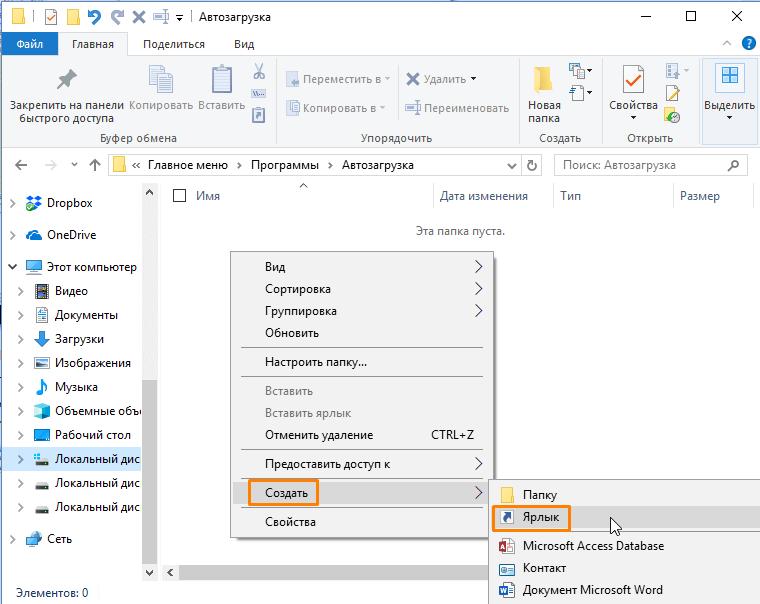Open the Easy access dropdown icon
The image size is (760, 604).
click(580, 93)
